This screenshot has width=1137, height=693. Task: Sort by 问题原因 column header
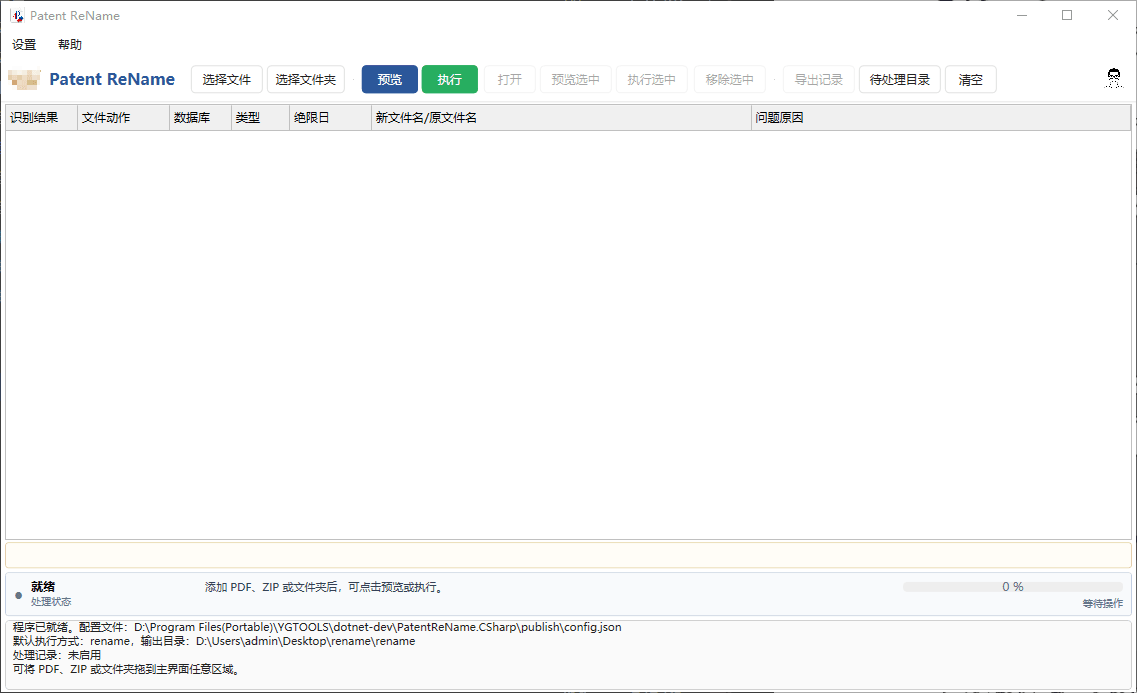pos(941,117)
